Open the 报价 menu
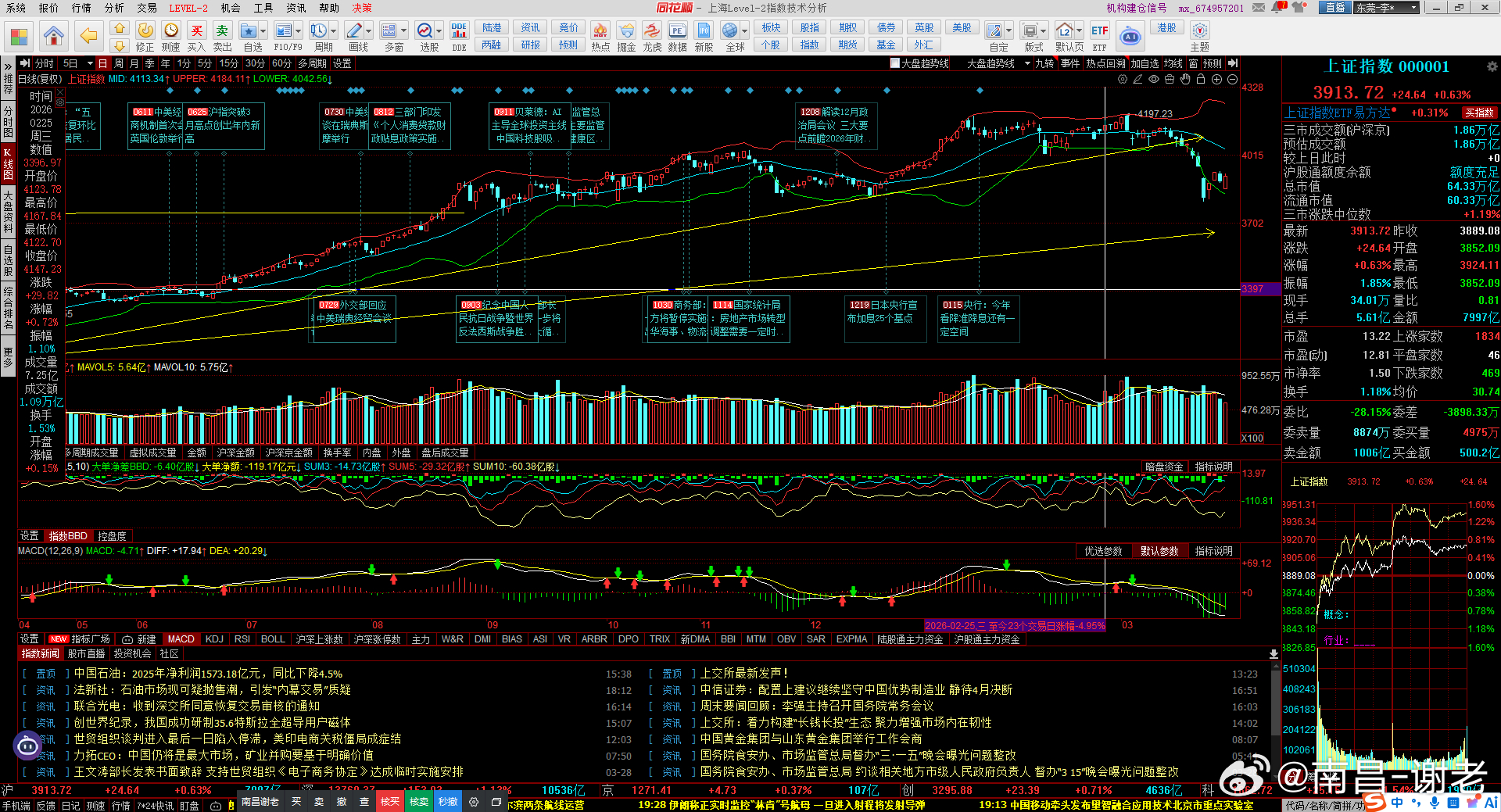The image size is (1501, 812). 48,8
